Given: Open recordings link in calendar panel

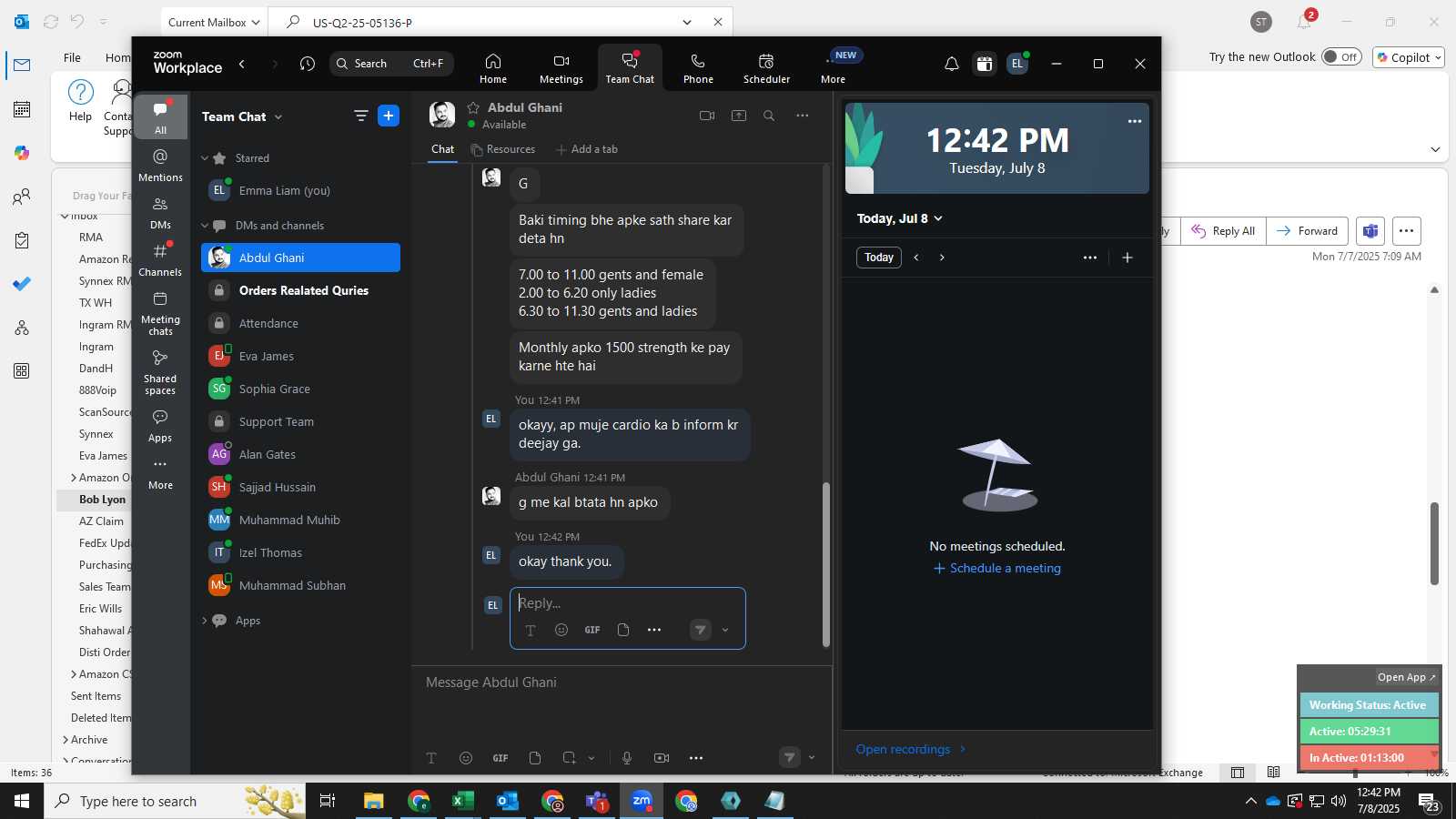Looking at the screenshot, I should click(x=911, y=749).
